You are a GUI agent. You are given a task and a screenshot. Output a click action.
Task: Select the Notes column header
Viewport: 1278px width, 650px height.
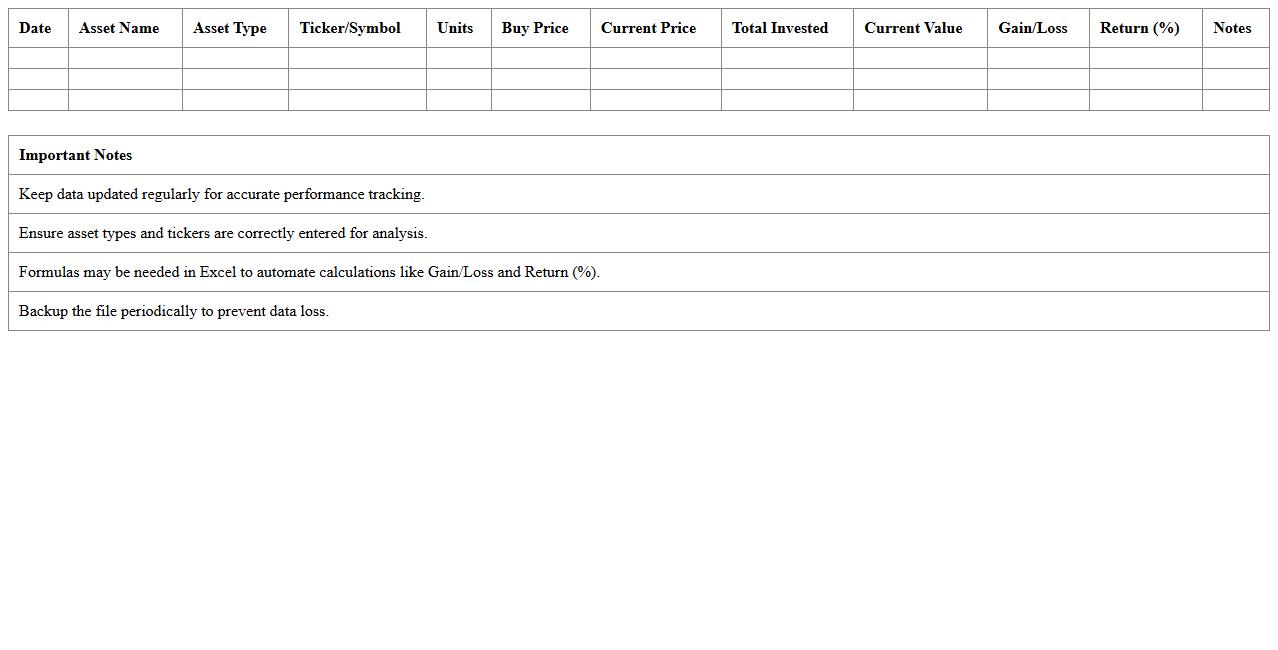1232,28
